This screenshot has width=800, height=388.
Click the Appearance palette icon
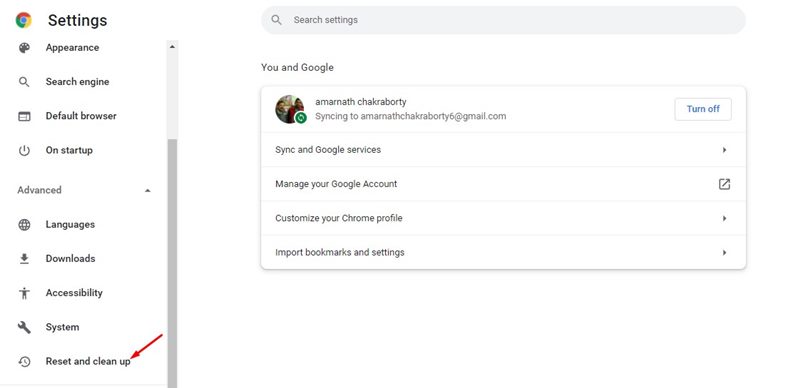pyautogui.click(x=24, y=47)
